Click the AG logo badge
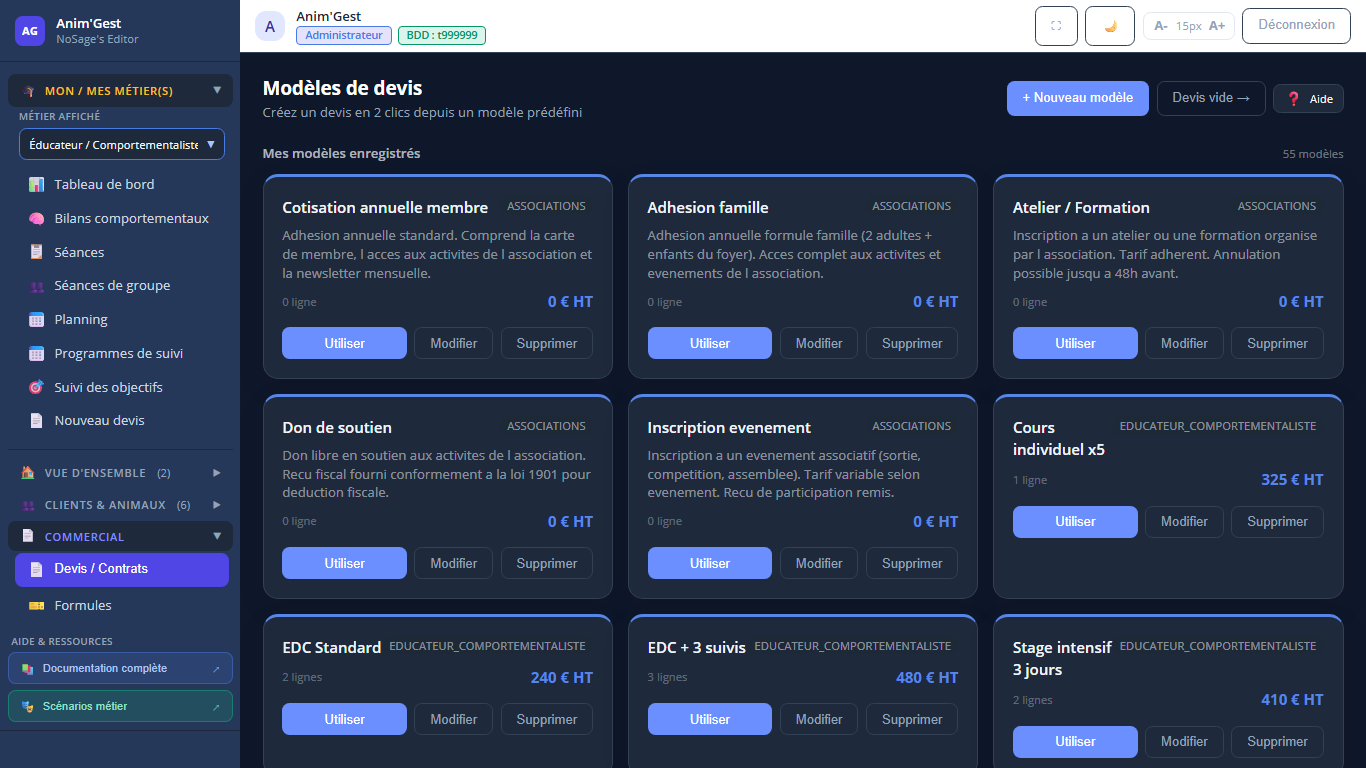1366x768 pixels. click(30, 31)
